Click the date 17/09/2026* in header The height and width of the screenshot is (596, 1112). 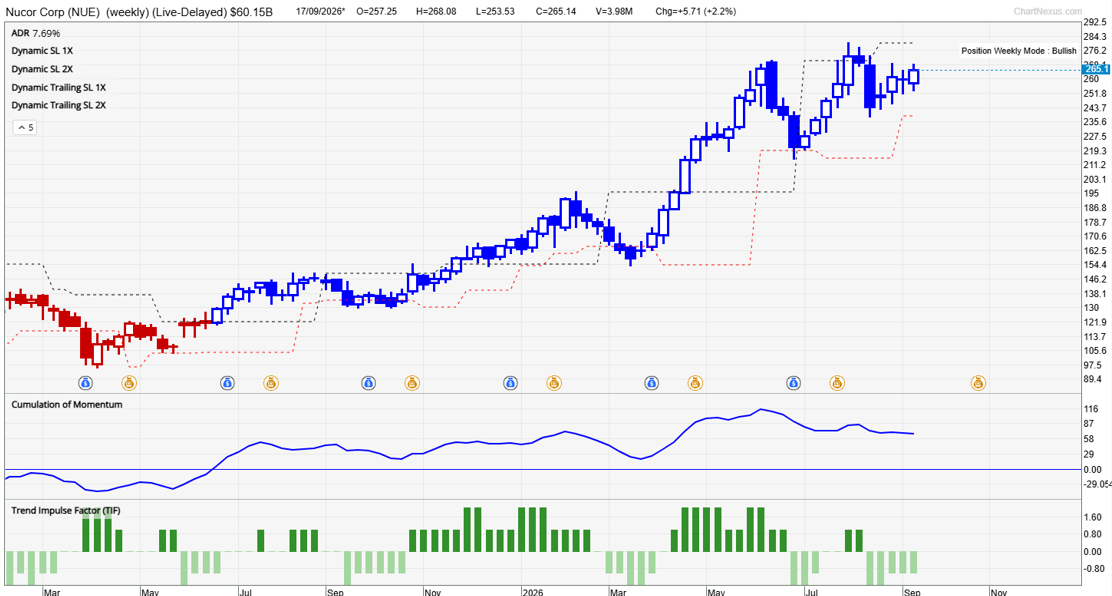323,11
